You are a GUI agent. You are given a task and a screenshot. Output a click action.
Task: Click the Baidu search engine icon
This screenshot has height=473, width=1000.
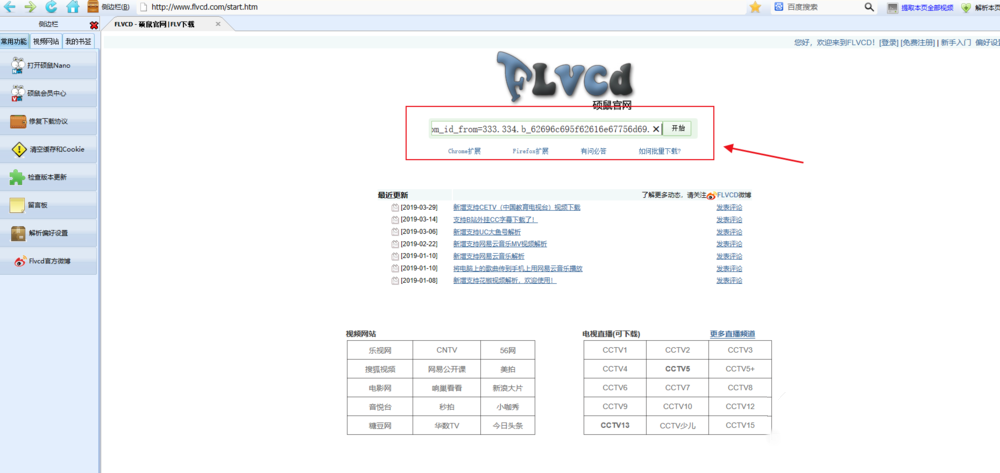(778, 7)
